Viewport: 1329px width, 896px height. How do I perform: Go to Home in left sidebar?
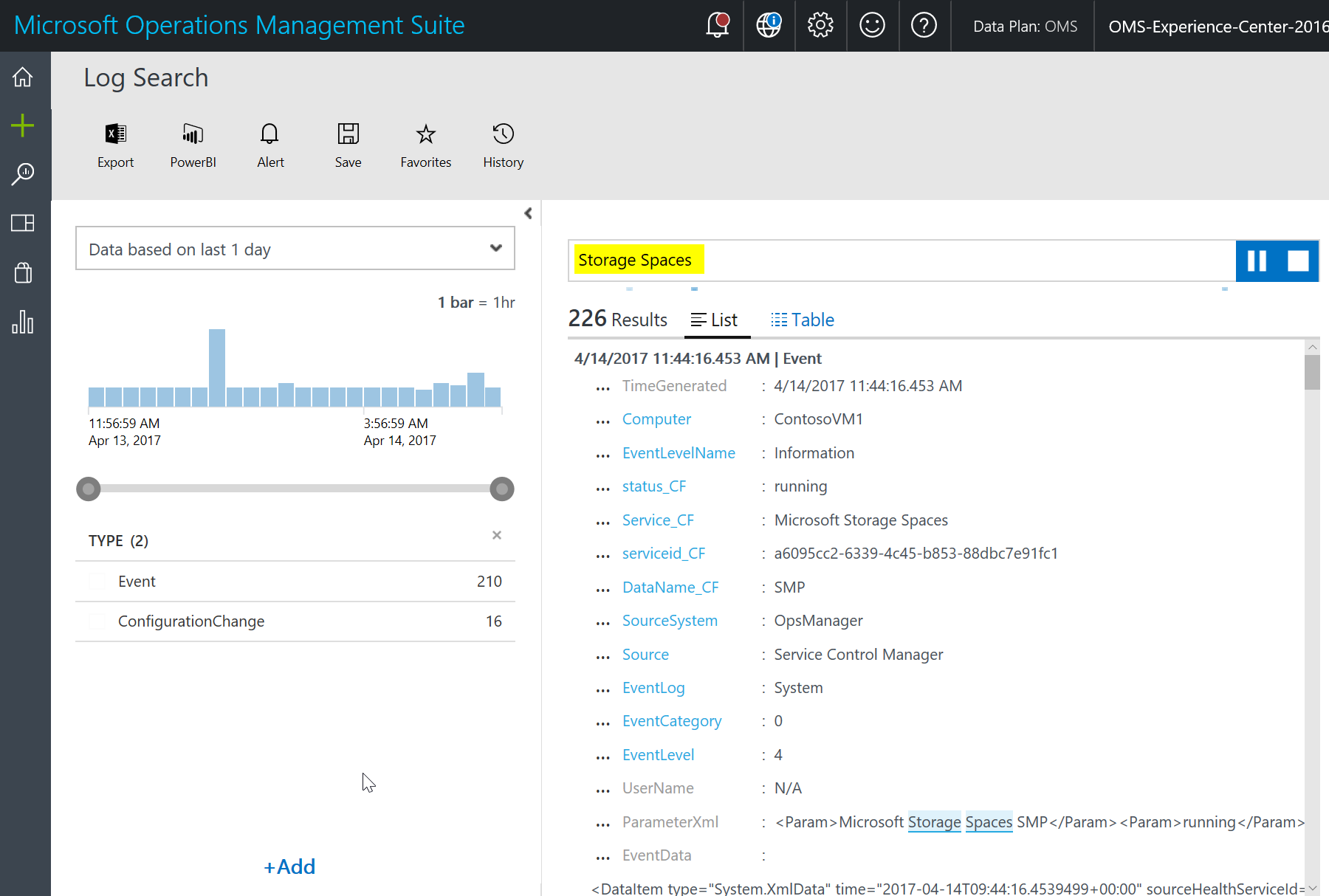tap(23, 77)
